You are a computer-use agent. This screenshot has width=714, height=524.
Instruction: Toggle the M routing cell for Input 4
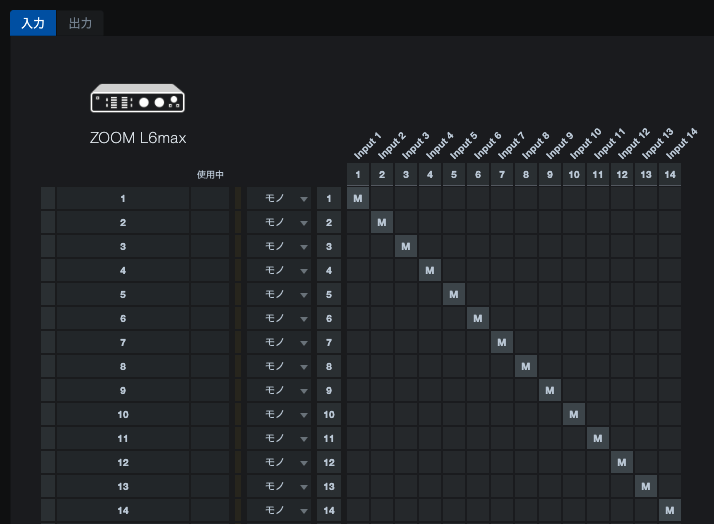[430, 271]
